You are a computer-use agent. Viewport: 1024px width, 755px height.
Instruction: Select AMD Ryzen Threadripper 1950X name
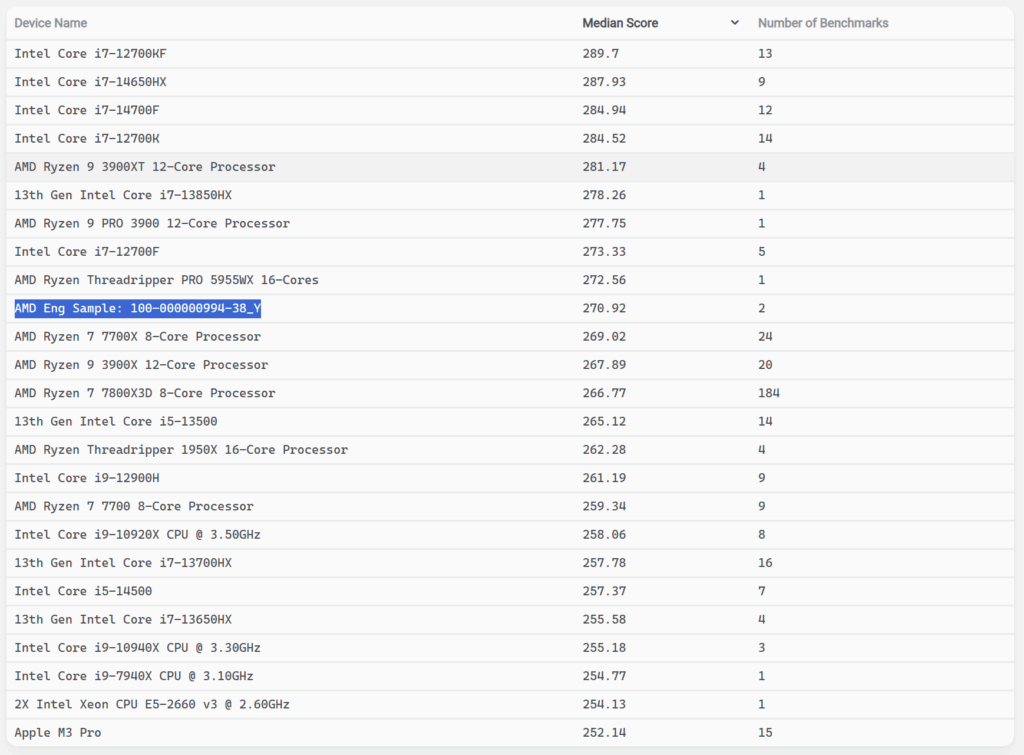point(181,449)
